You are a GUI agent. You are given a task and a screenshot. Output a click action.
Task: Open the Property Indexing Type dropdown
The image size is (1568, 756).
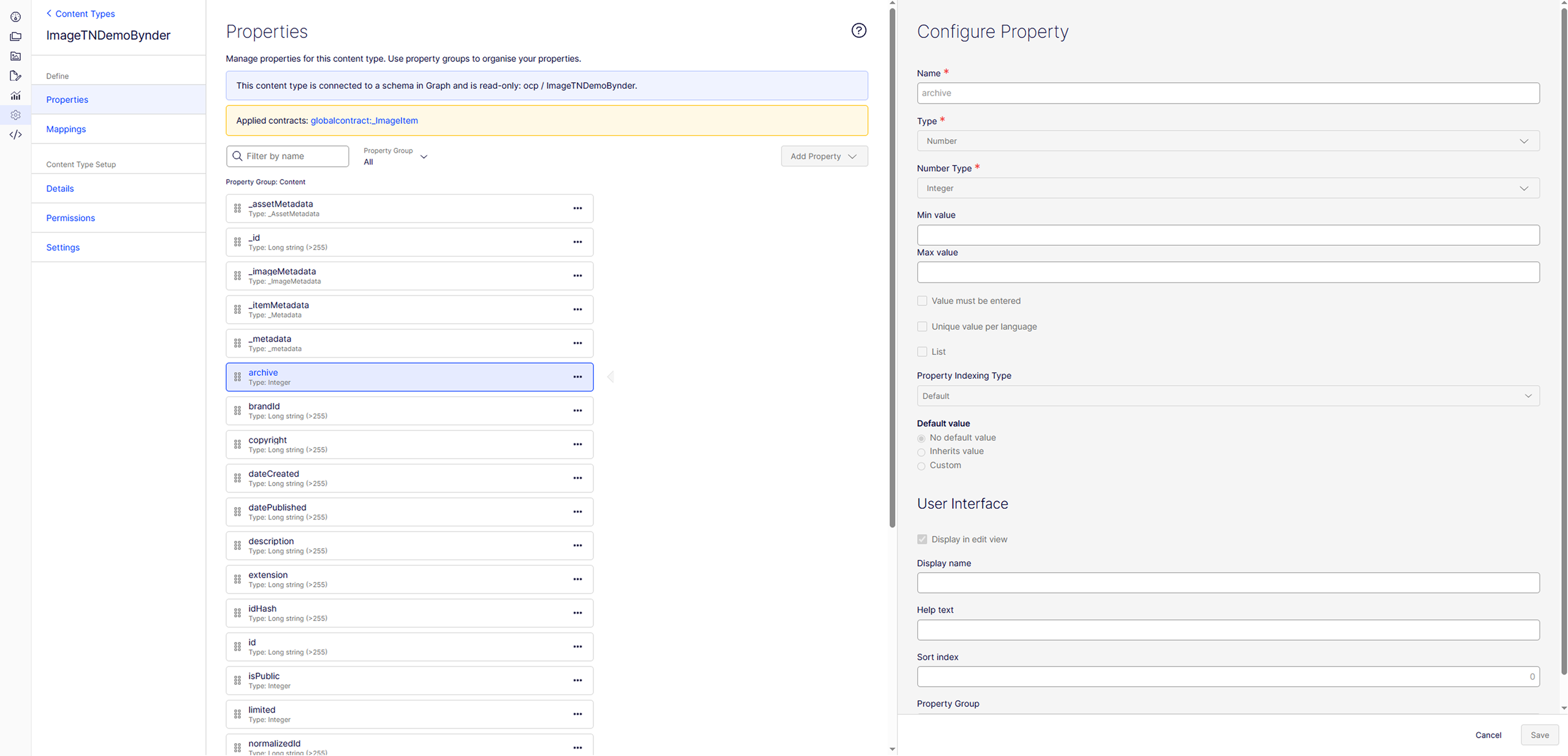(x=1228, y=396)
